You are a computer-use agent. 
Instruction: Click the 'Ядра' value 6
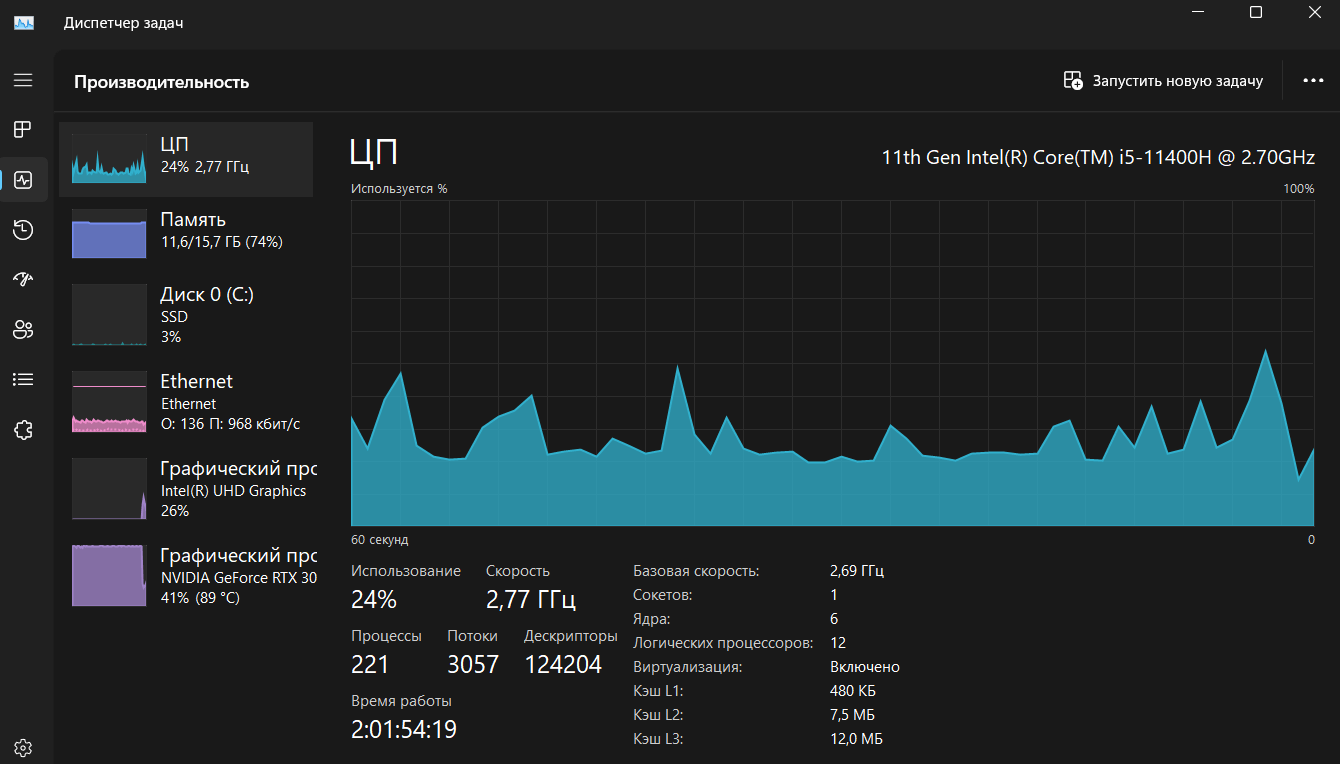pyautogui.click(x=834, y=619)
